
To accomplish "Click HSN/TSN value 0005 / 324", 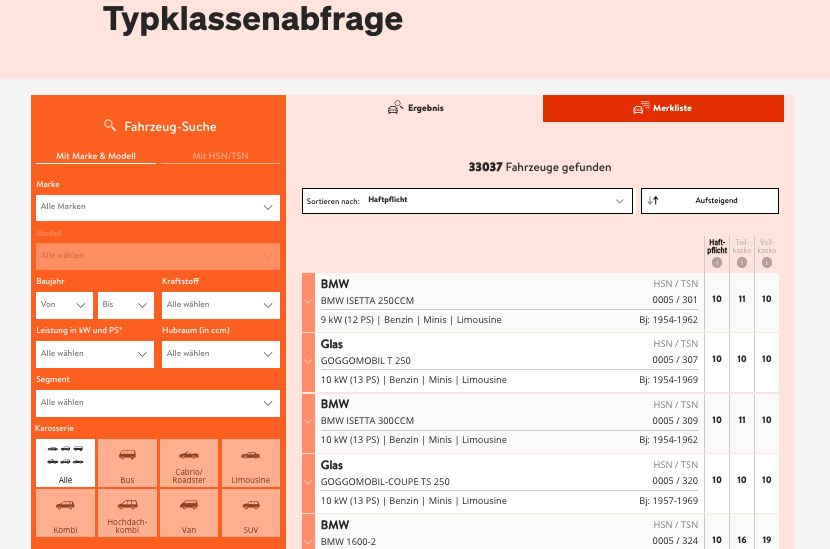I will [x=675, y=541].
